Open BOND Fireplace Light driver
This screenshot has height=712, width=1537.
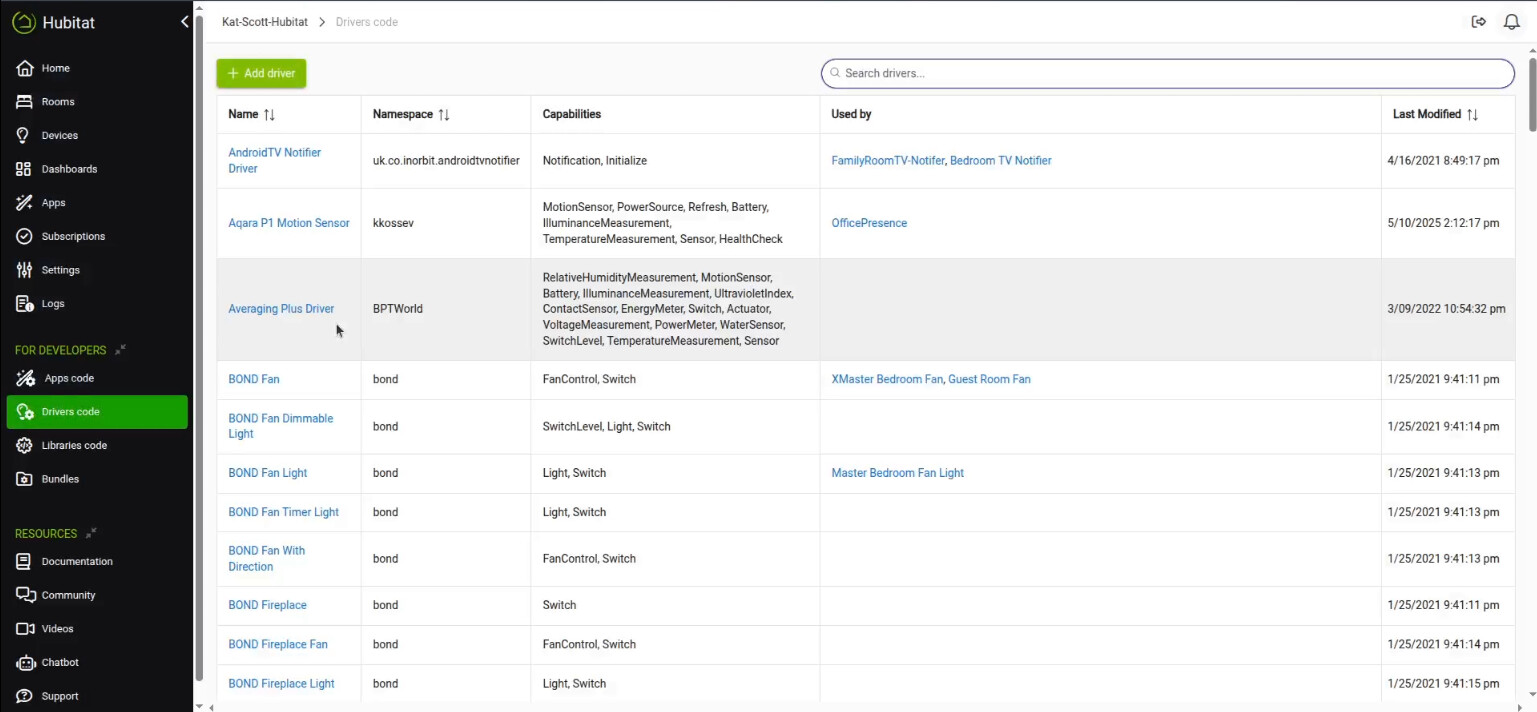click(281, 684)
